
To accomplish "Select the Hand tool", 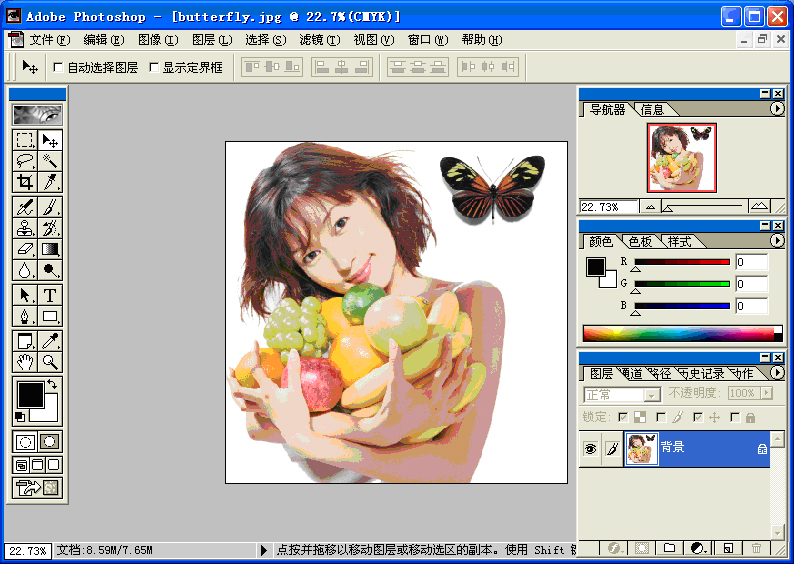I will [x=26, y=362].
